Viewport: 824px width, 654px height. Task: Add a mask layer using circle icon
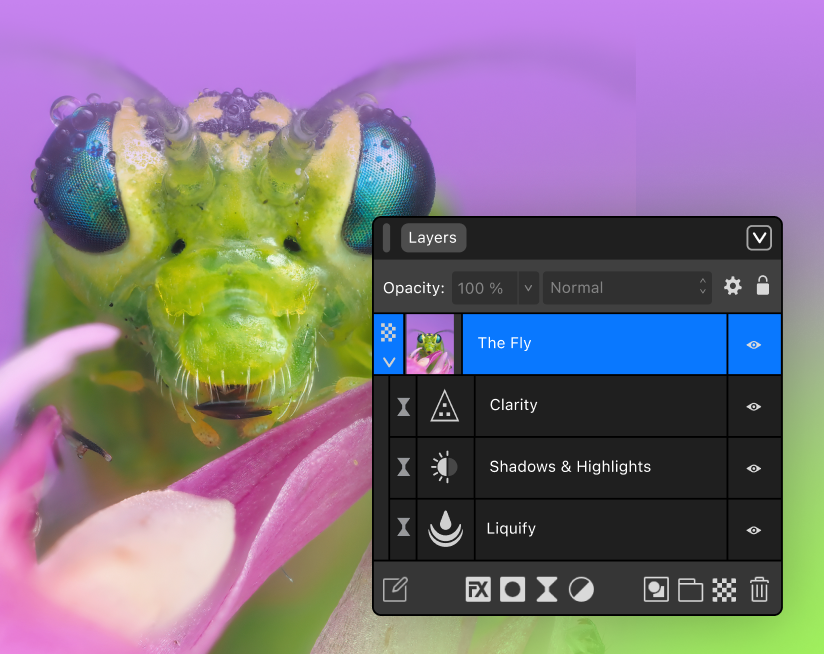click(x=512, y=590)
